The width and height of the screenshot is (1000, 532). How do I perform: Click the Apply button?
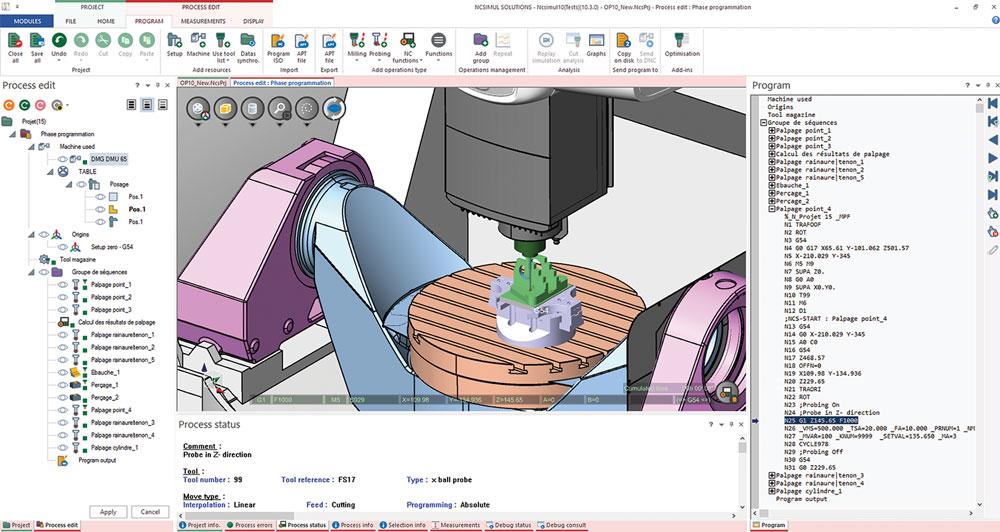(108, 512)
